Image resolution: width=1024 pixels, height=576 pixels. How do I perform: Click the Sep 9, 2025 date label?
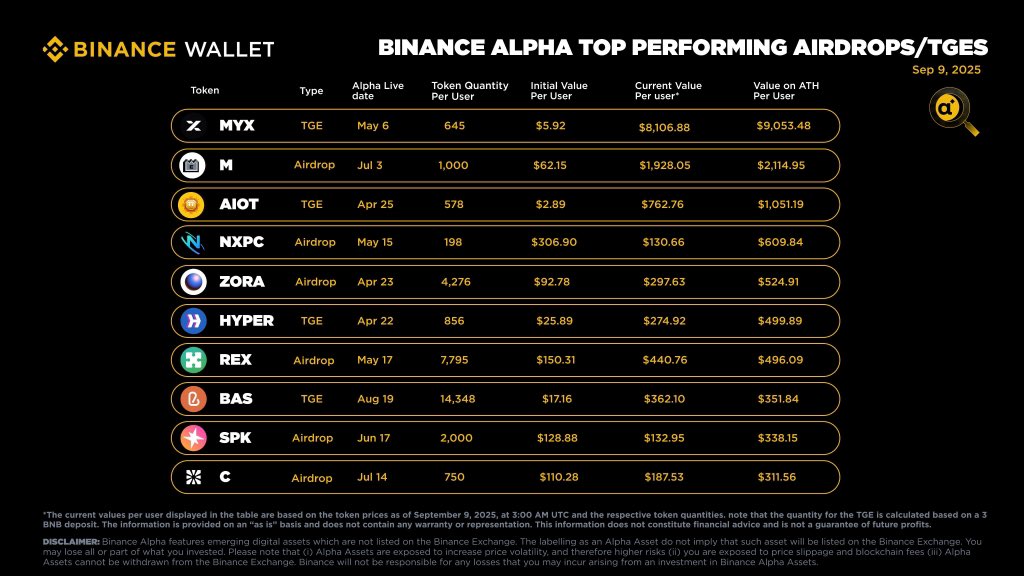[947, 70]
